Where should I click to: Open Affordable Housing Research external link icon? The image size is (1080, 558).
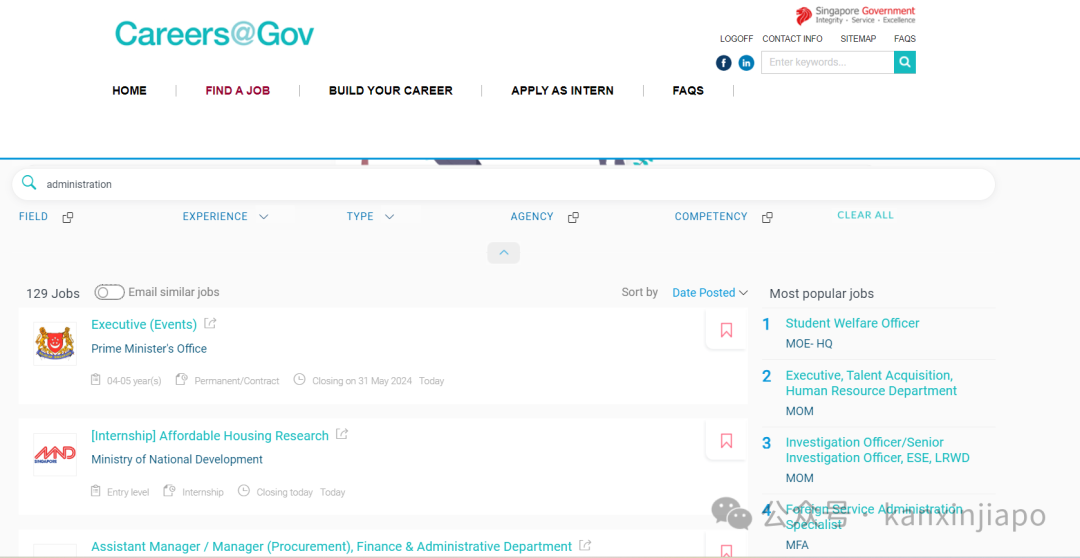(342, 434)
